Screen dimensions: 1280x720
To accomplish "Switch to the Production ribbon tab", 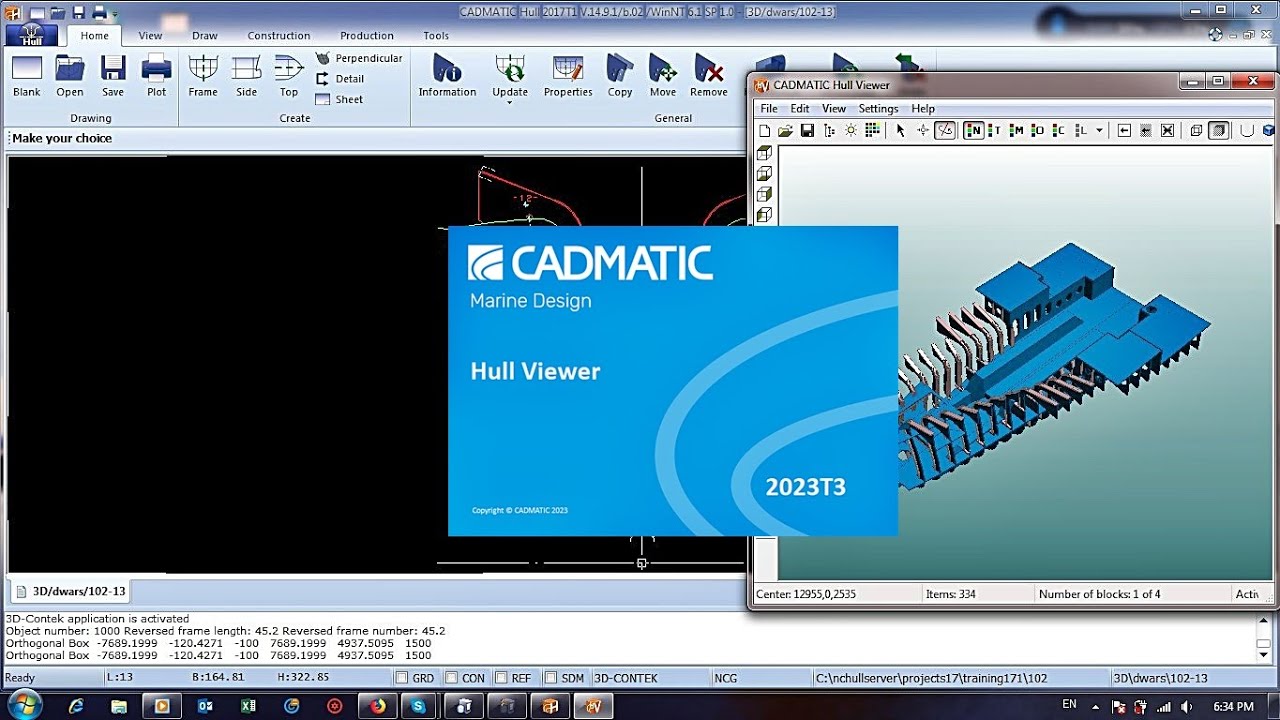I will point(367,36).
